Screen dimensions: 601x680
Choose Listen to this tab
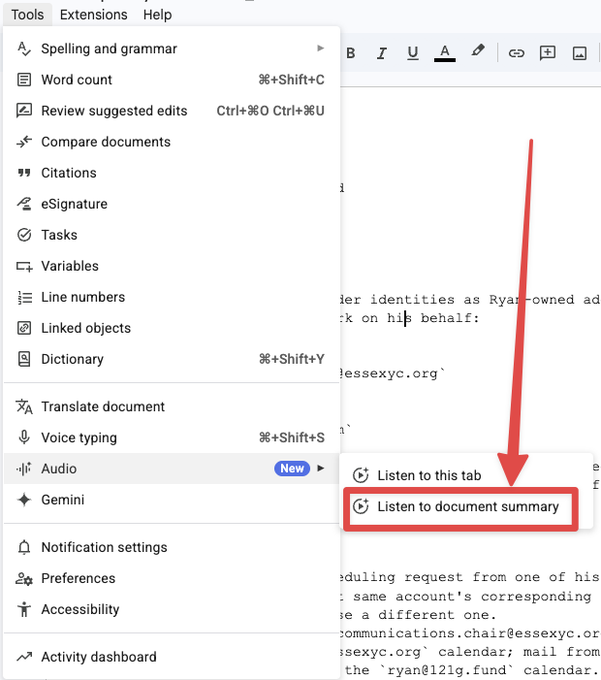443,476
